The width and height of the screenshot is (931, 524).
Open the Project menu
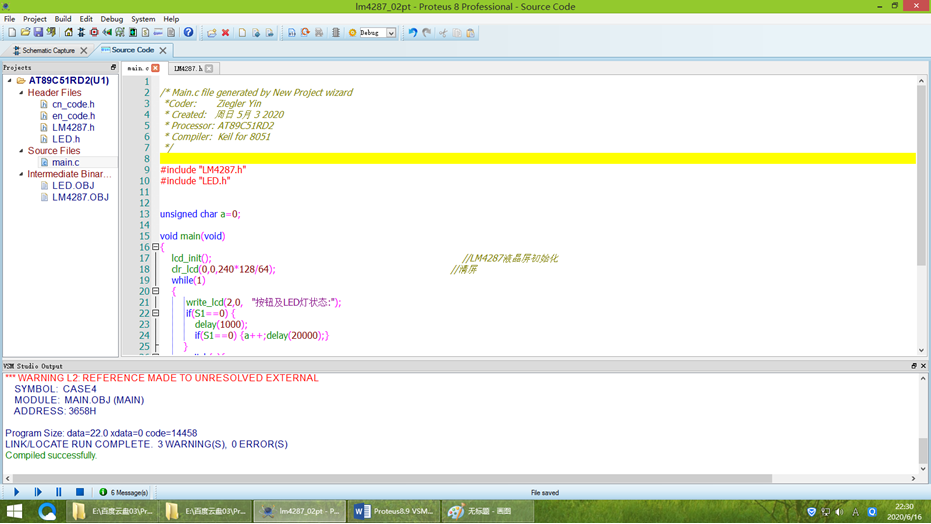[34, 19]
